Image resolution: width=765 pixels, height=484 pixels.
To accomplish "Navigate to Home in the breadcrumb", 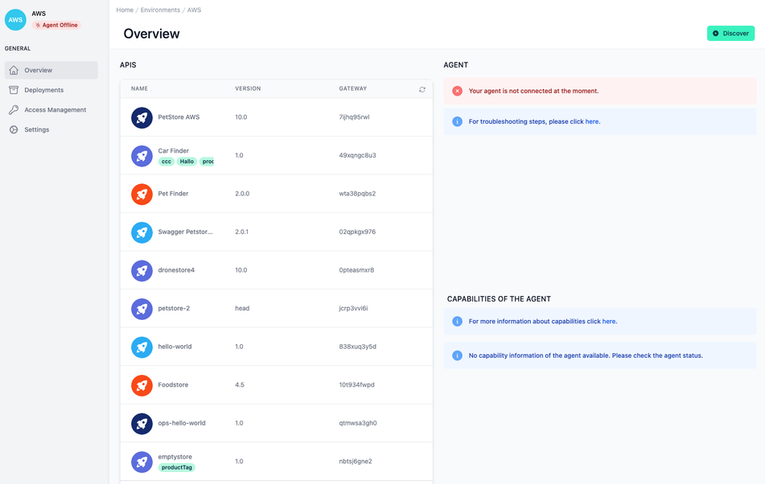I will [125, 10].
